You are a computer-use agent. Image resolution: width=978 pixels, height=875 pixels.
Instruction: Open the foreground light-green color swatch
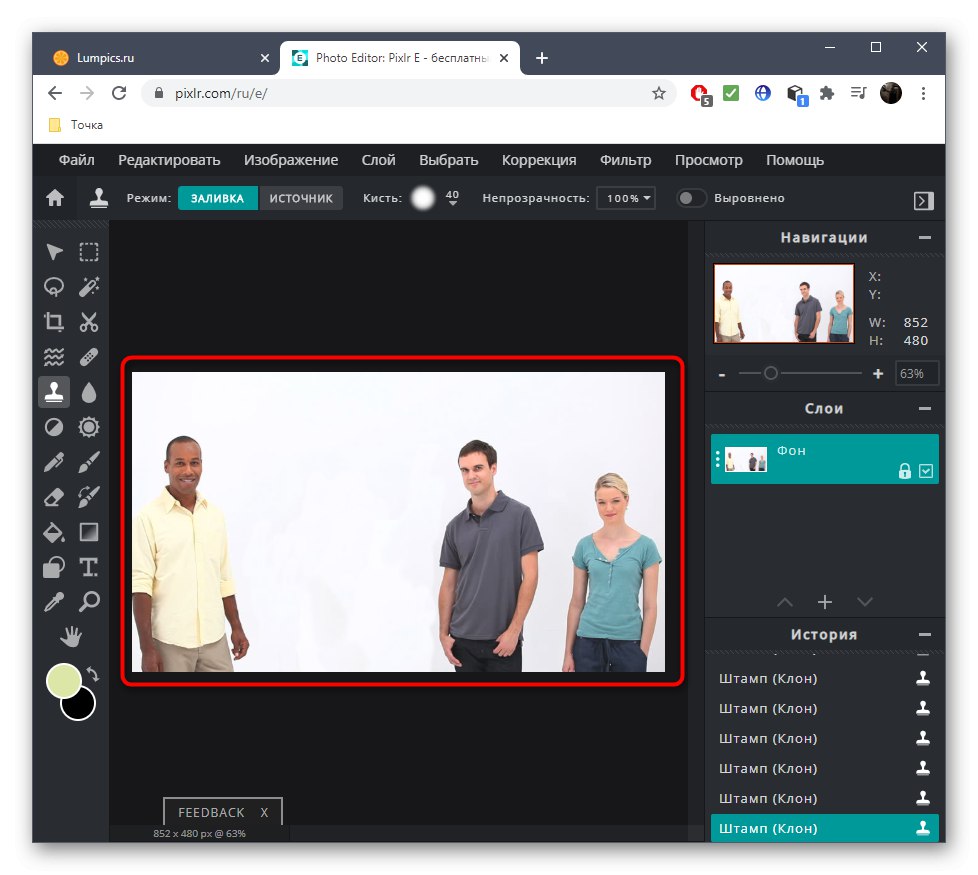coord(64,680)
